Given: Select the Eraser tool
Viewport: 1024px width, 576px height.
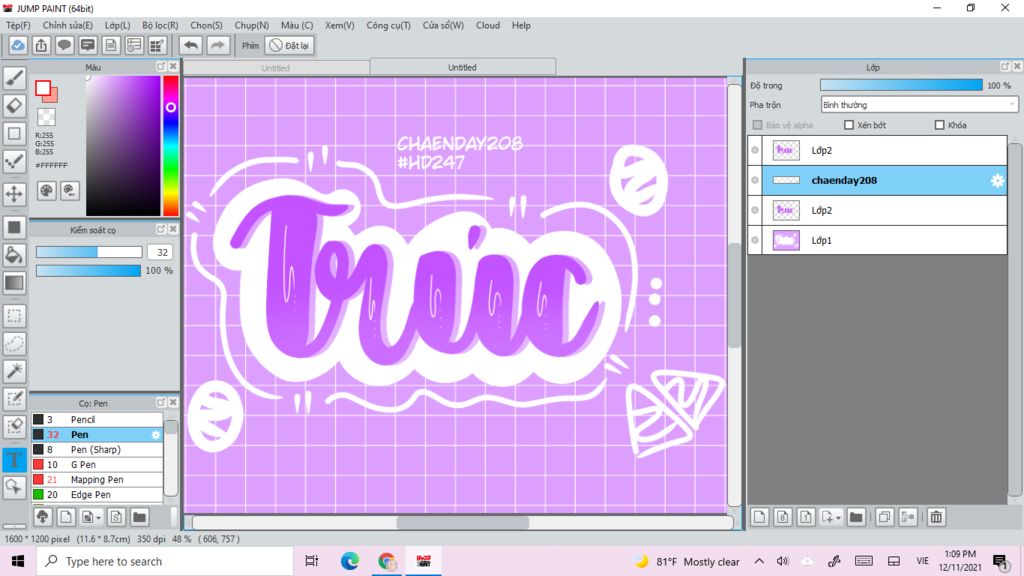Looking at the screenshot, I should 14,106.
